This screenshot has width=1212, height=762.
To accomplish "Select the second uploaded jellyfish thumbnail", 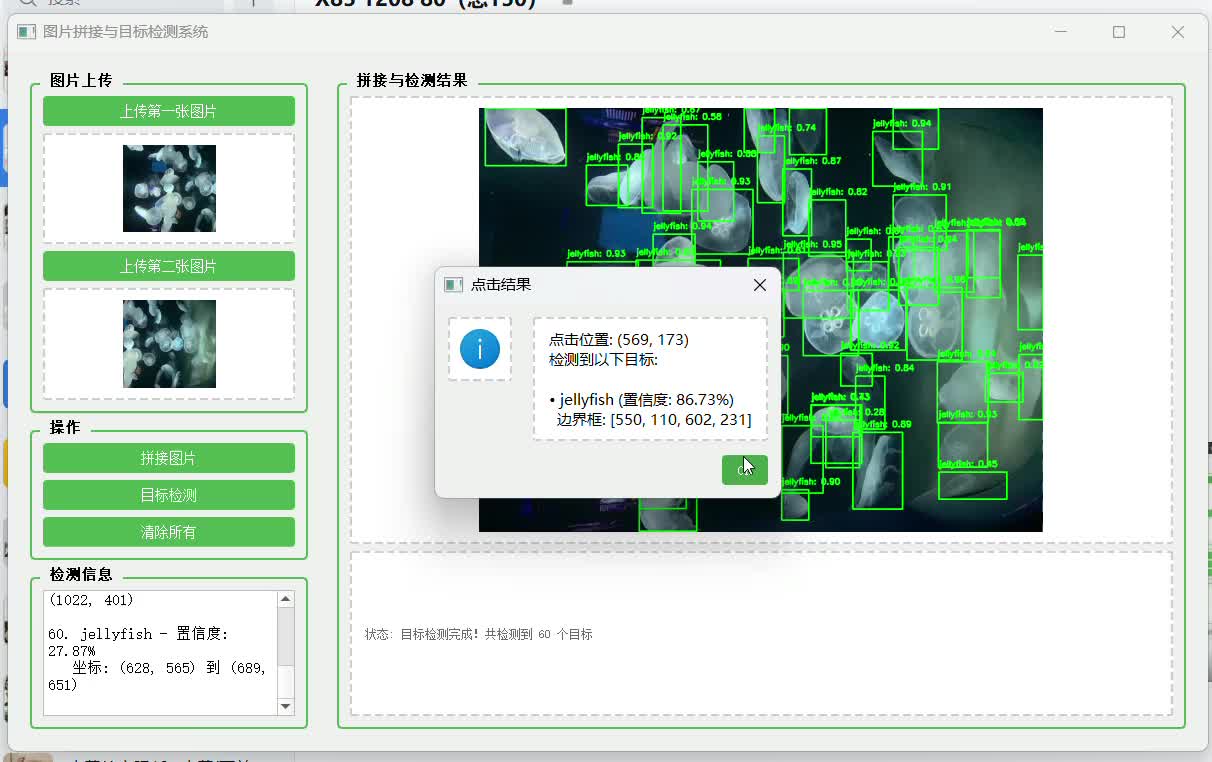I will click(169, 343).
